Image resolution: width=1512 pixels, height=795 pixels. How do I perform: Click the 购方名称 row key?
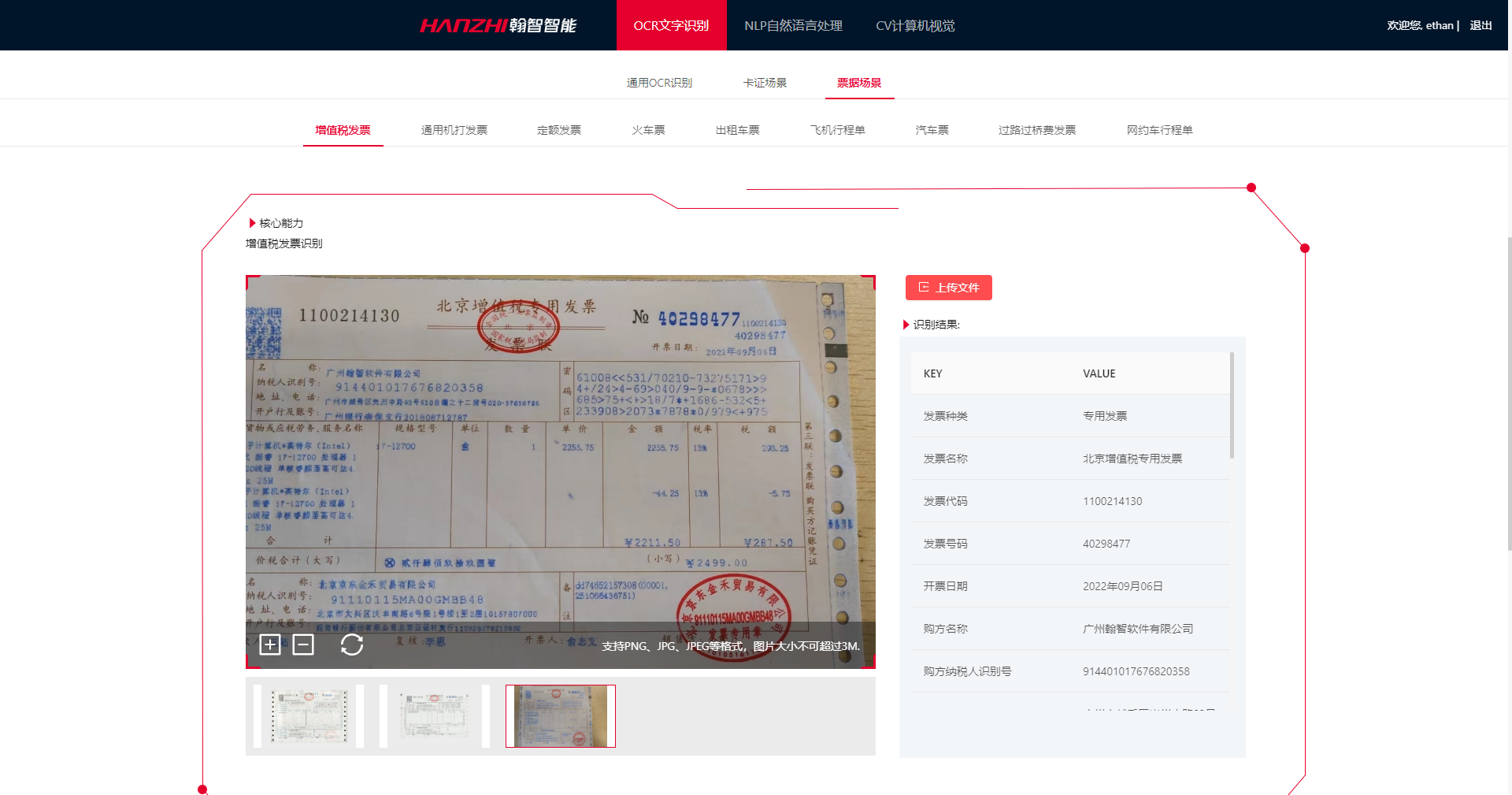pos(946,629)
